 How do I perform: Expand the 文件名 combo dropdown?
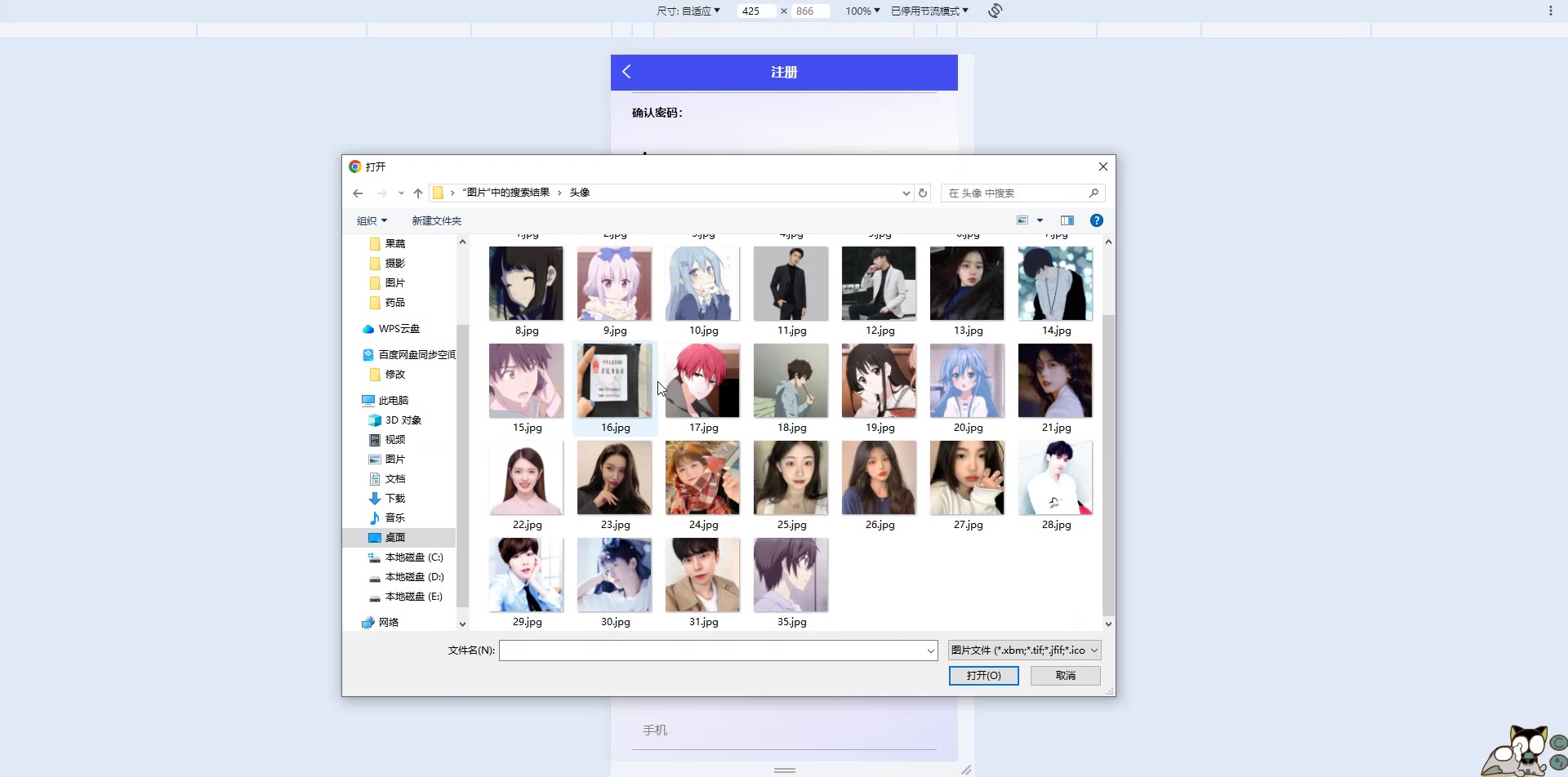[930, 650]
